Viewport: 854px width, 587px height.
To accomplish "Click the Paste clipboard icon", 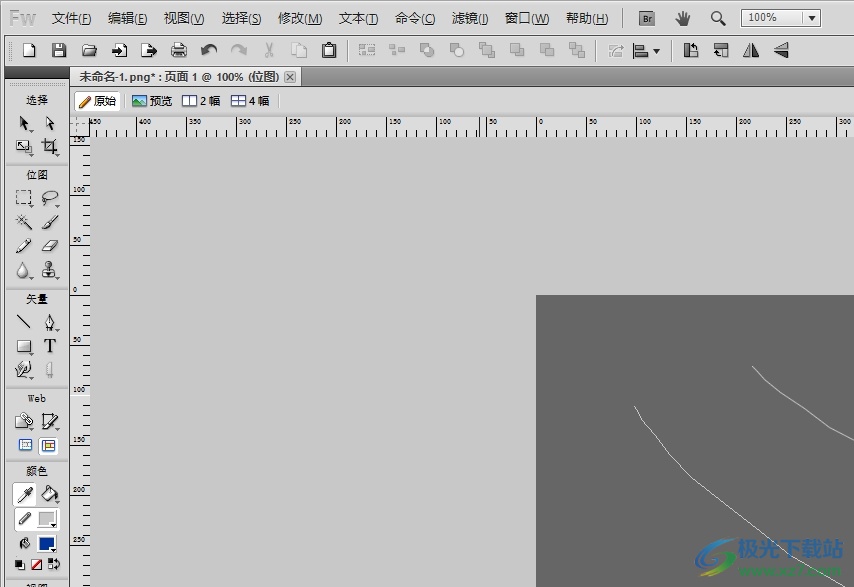I will pos(329,51).
